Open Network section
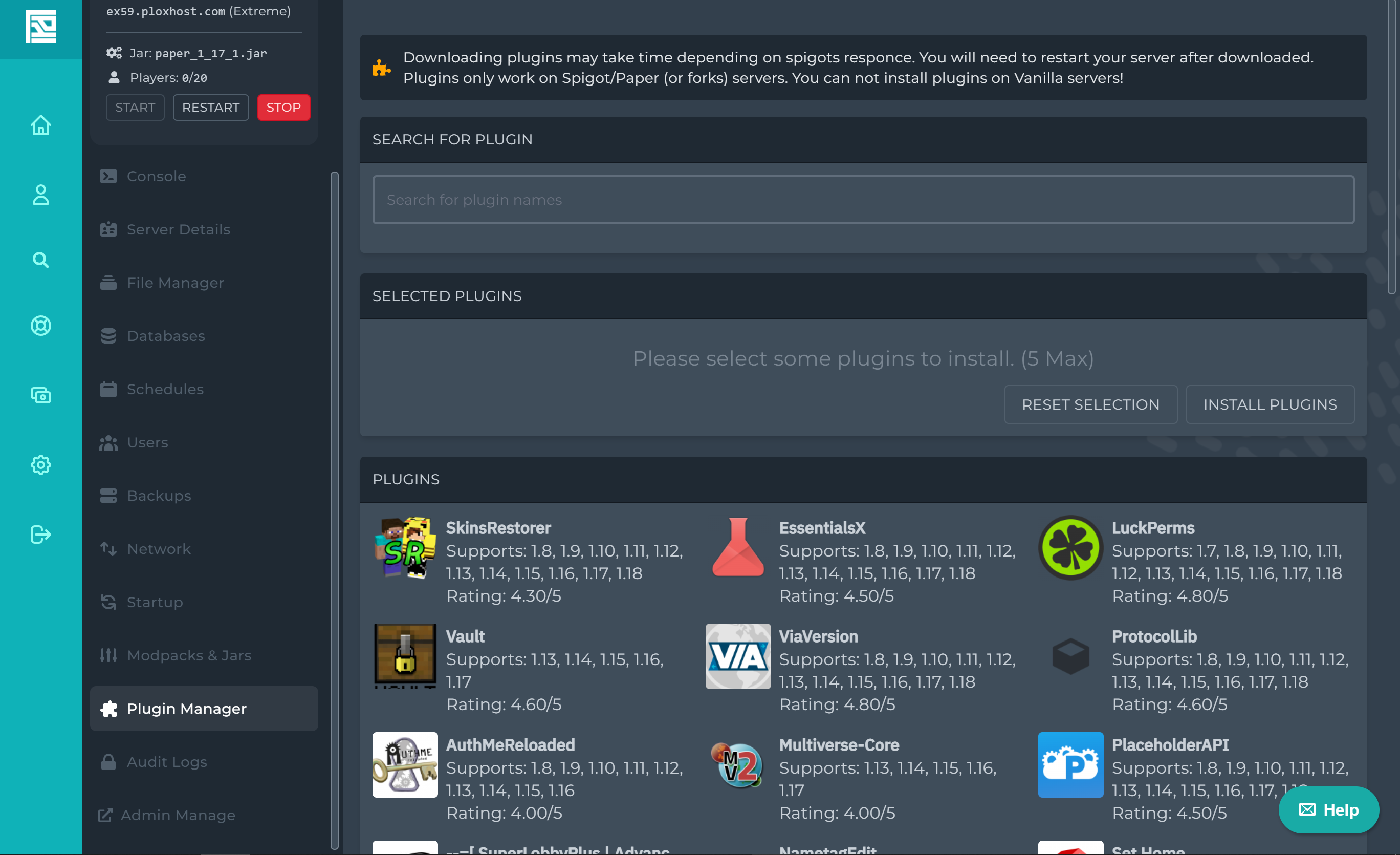 coord(204,549)
